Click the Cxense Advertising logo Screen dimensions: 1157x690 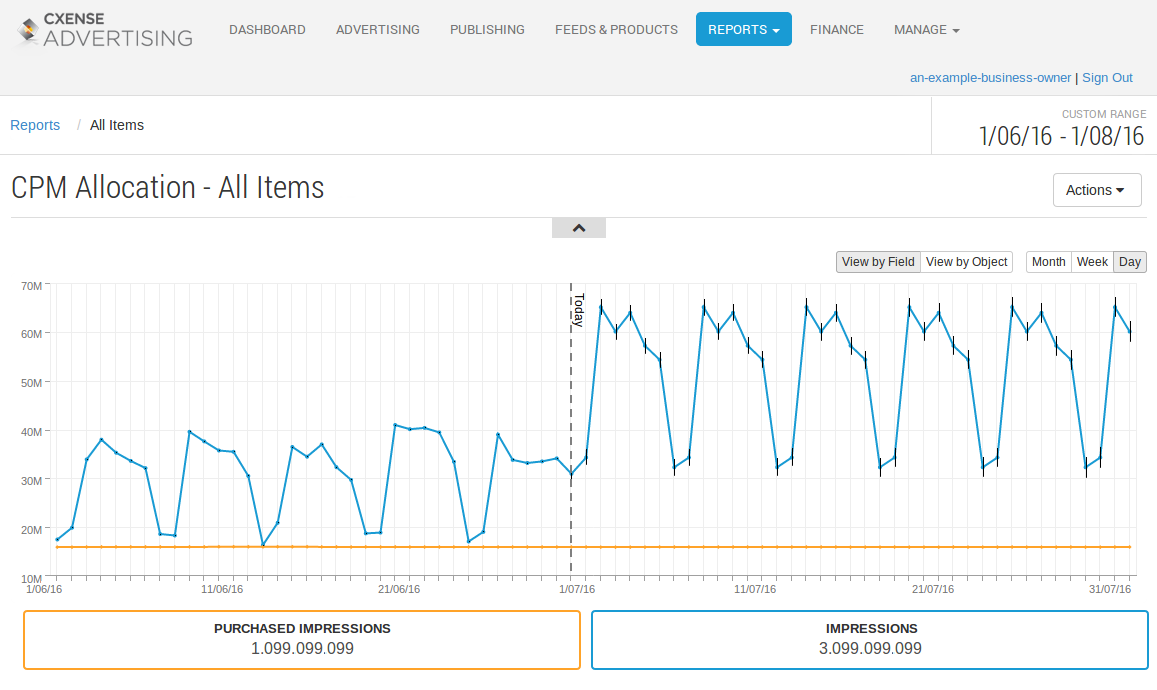pos(104,30)
